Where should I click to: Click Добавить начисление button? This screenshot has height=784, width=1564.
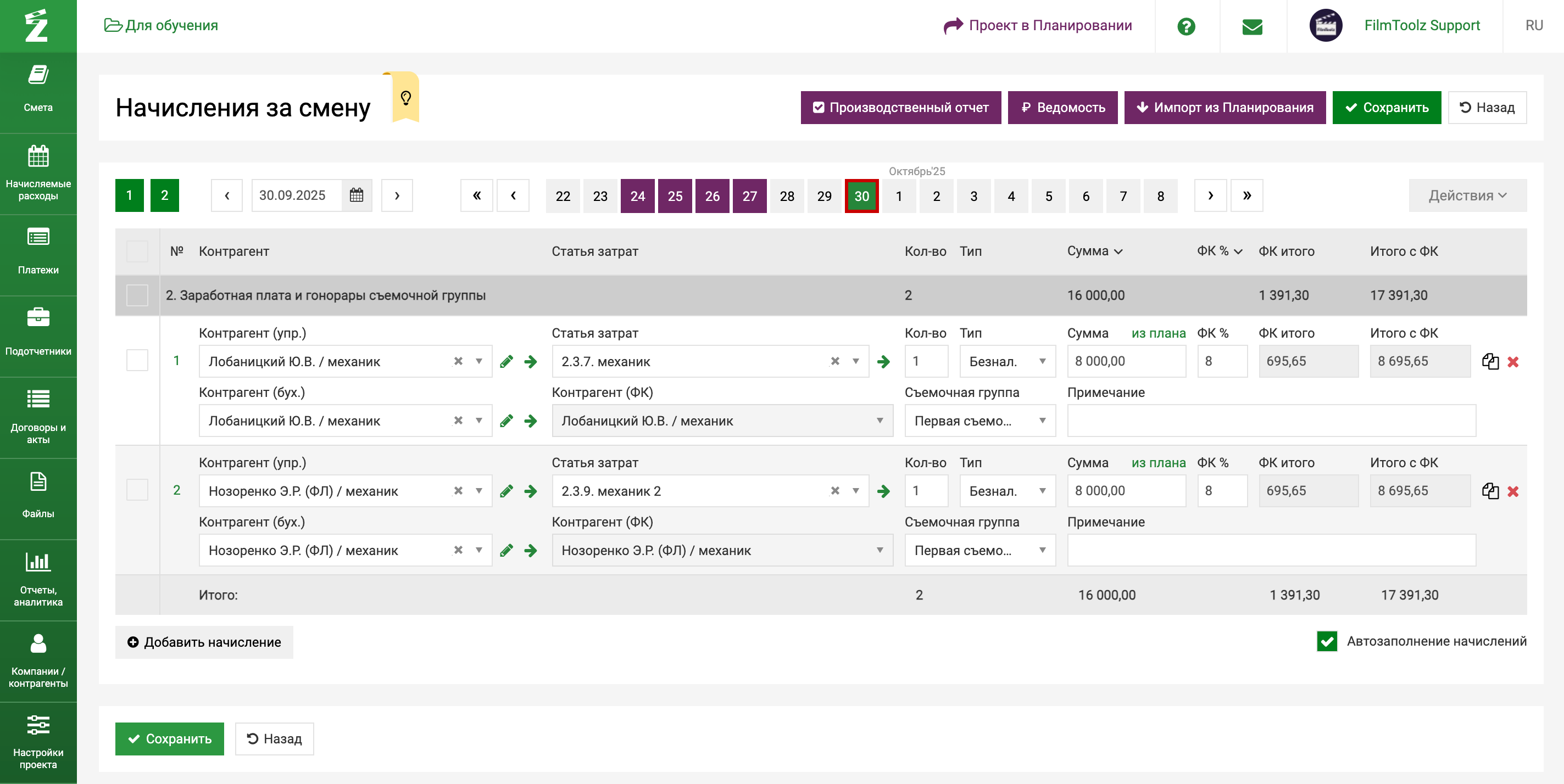tap(204, 642)
